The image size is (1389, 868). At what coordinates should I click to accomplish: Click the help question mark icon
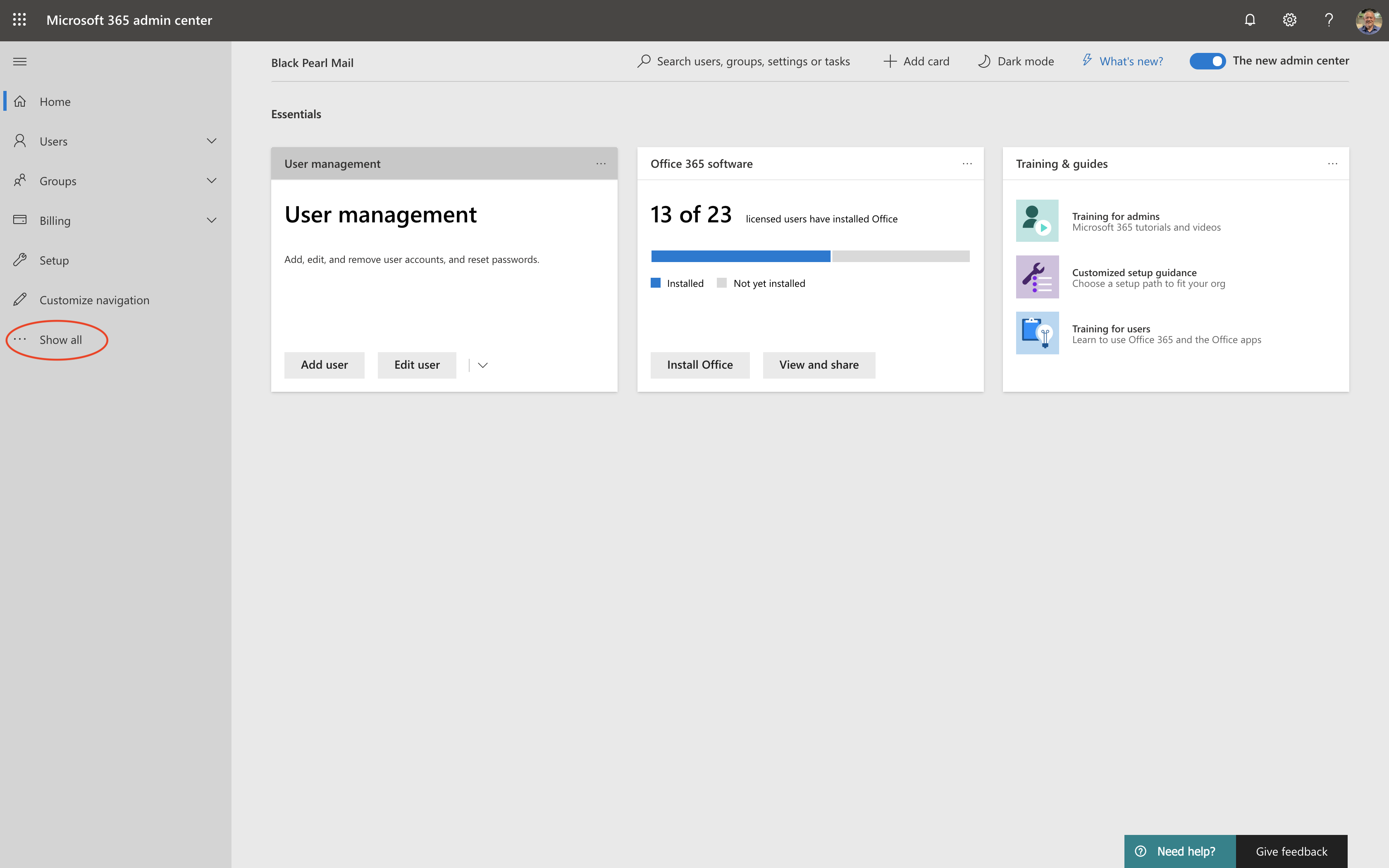[x=1329, y=20]
